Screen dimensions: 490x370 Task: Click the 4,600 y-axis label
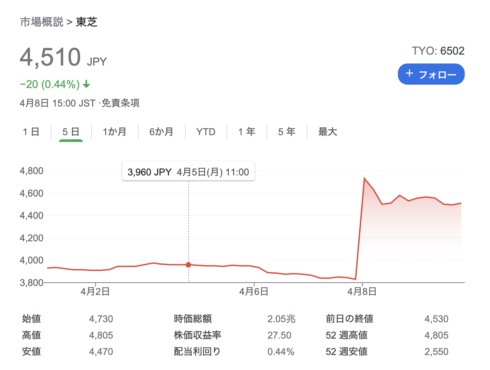point(31,193)
